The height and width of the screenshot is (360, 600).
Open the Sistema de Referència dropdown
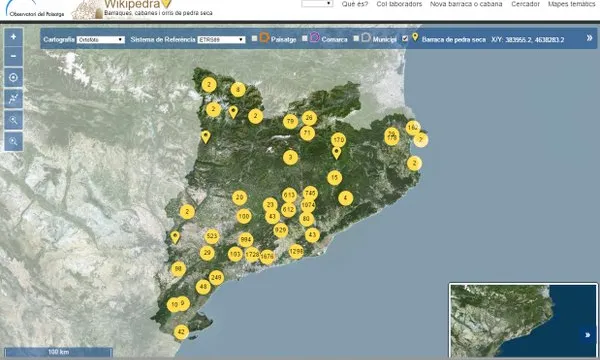coord(221,40)
